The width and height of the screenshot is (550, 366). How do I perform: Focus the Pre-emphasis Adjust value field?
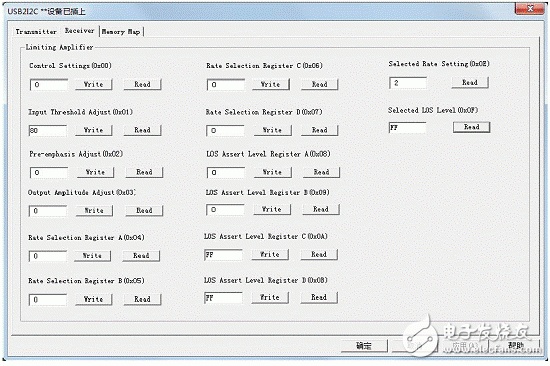[49, 173]
